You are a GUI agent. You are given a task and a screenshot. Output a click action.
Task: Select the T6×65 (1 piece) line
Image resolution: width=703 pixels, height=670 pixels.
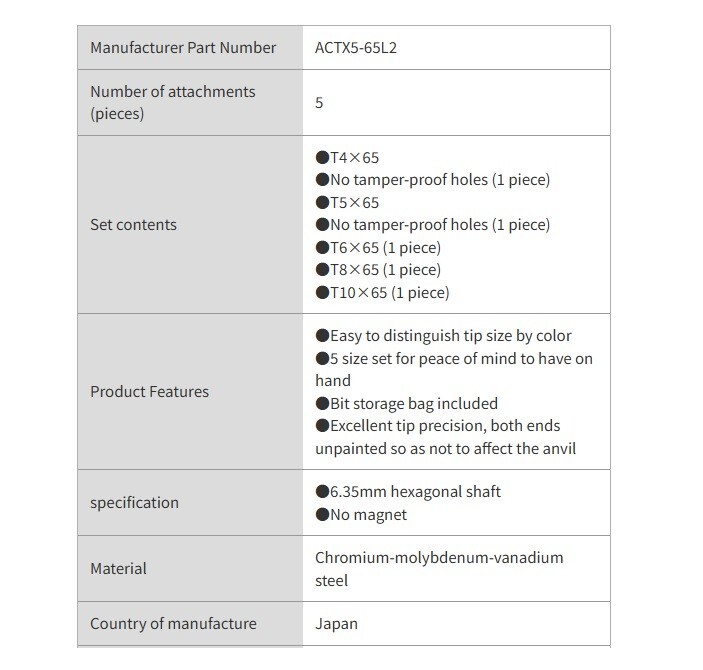378,247
